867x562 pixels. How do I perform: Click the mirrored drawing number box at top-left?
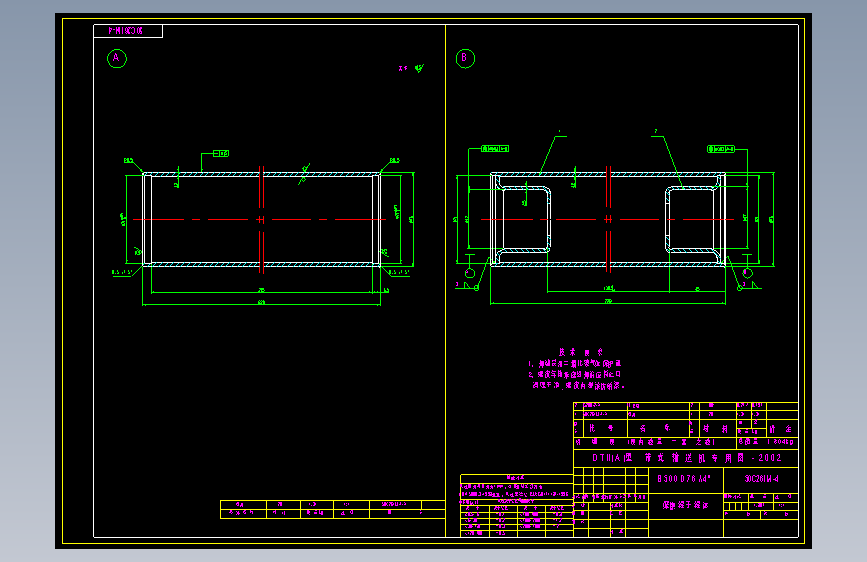click(128, 31)
